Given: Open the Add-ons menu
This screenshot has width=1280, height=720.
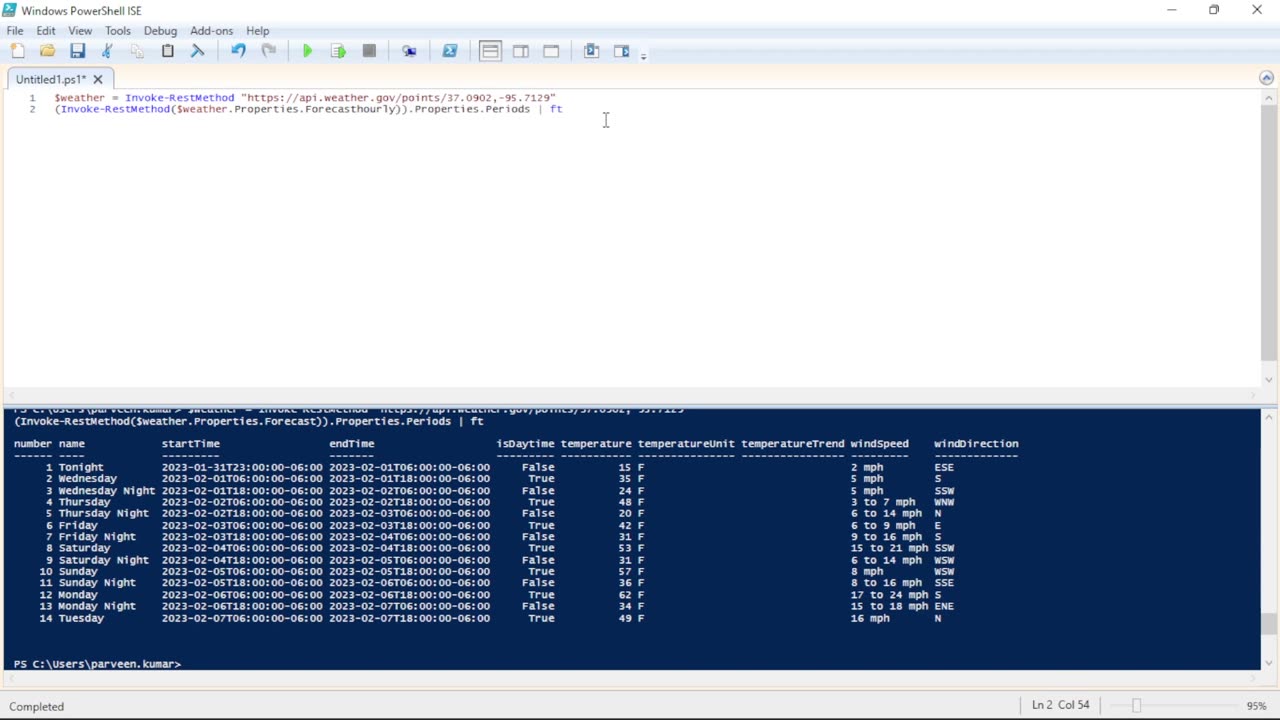Looking at the screenshot, I should [211, 31].
